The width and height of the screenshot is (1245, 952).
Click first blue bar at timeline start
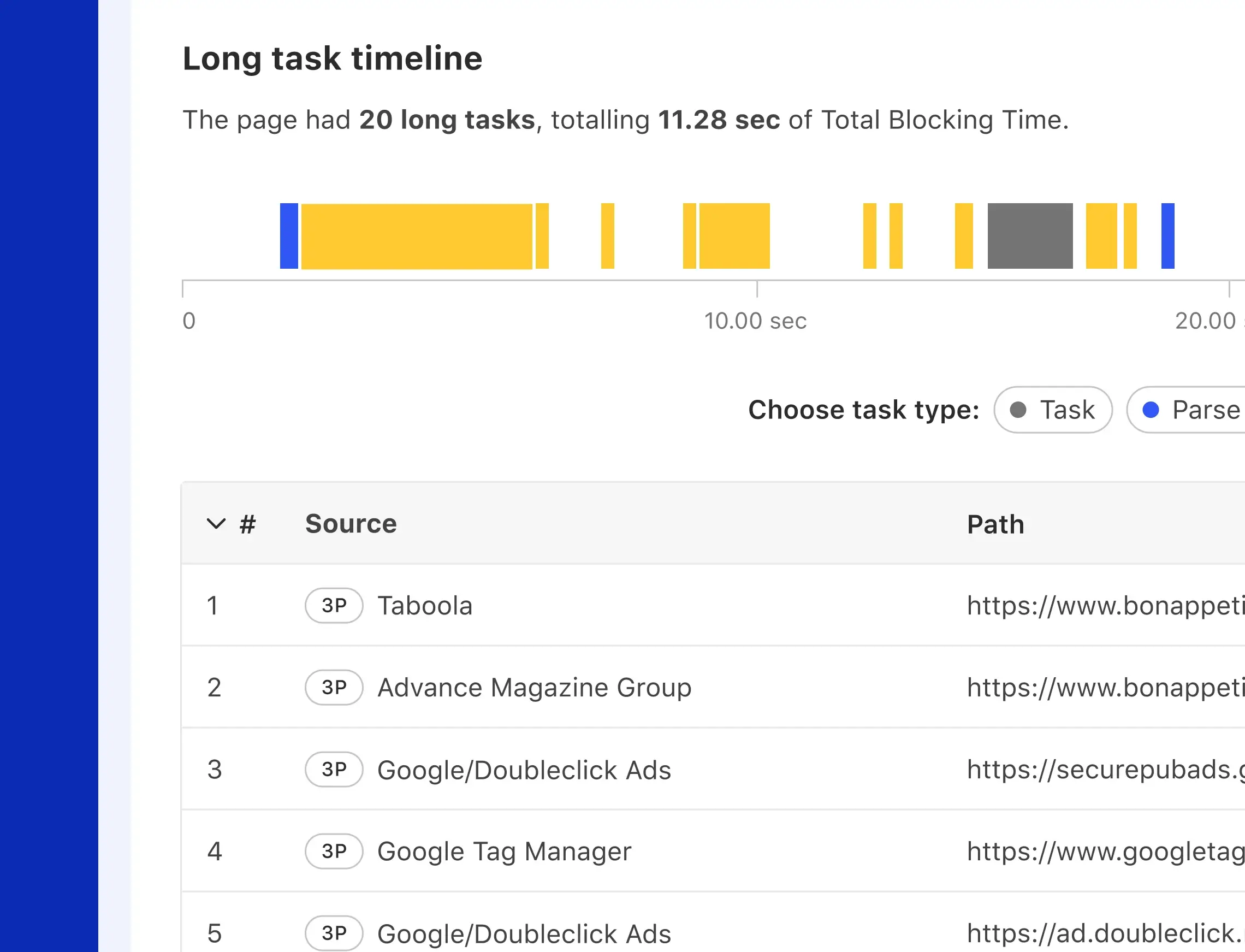tap(289, 236)
